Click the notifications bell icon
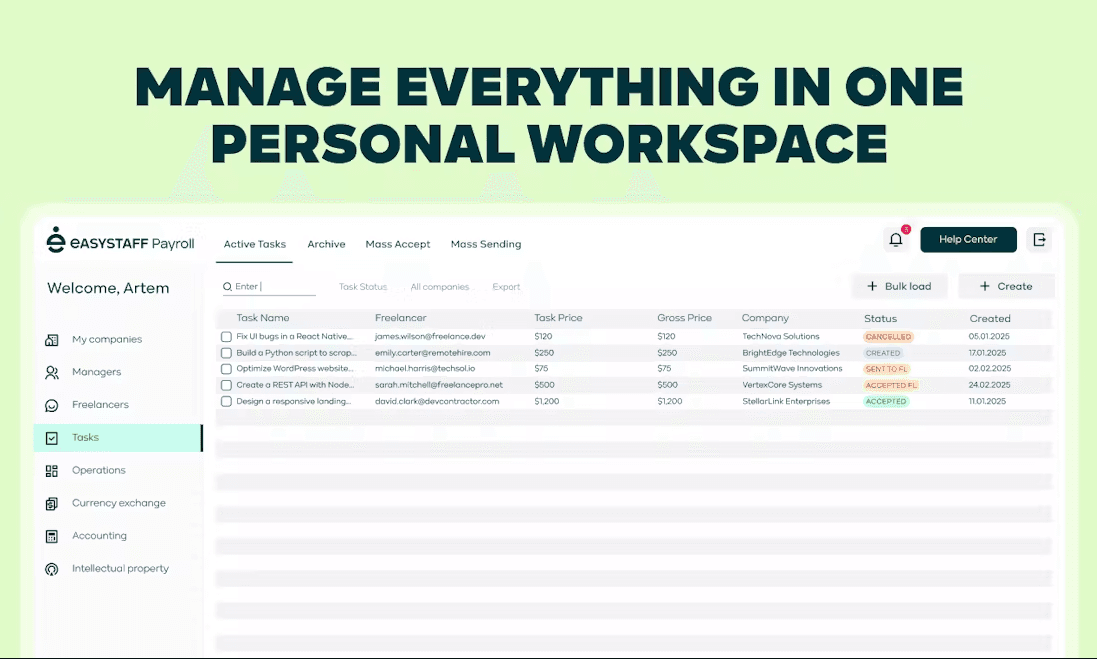 895,240
